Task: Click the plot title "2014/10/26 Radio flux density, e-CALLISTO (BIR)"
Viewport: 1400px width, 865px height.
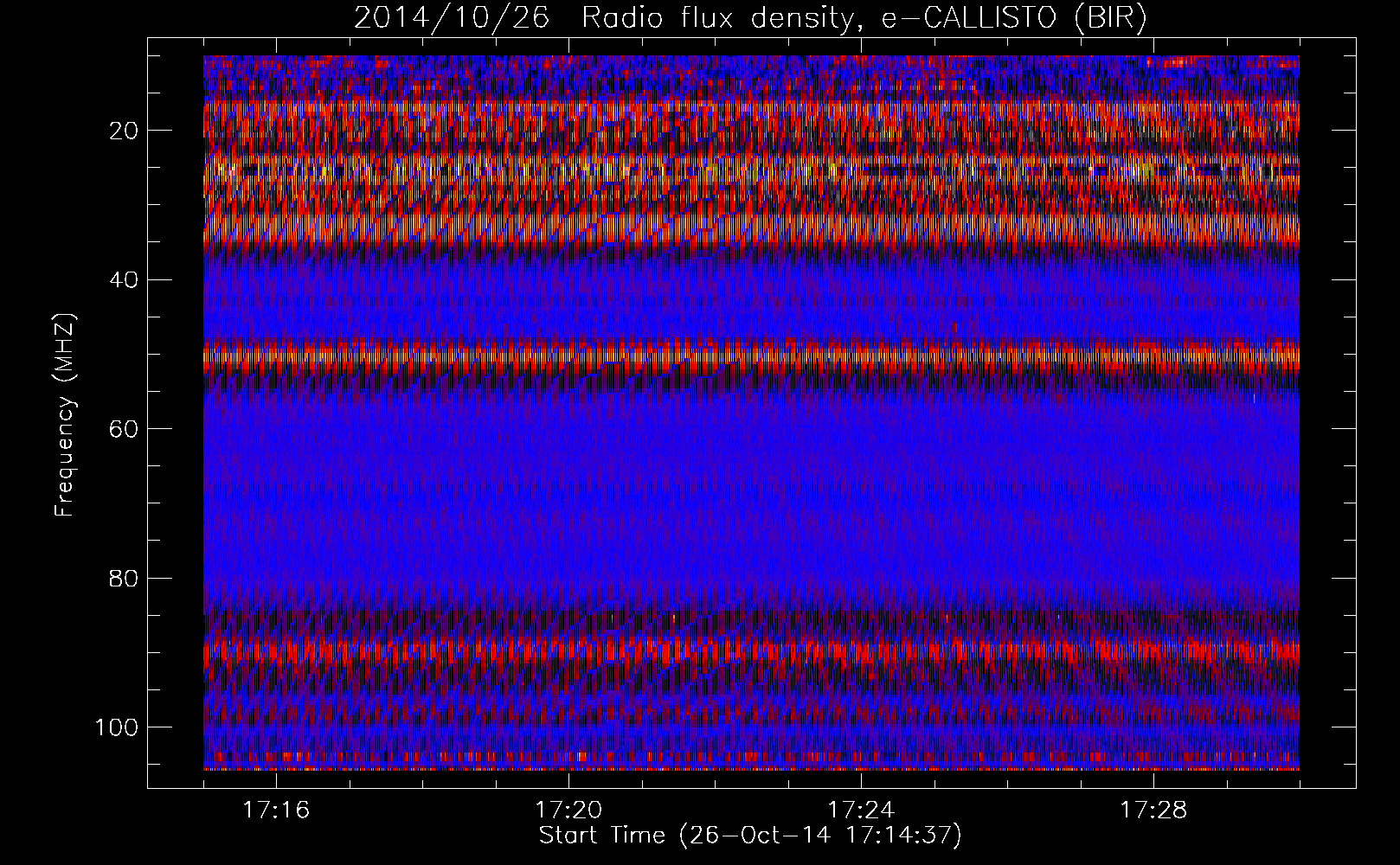Action: tap(750, 18)
